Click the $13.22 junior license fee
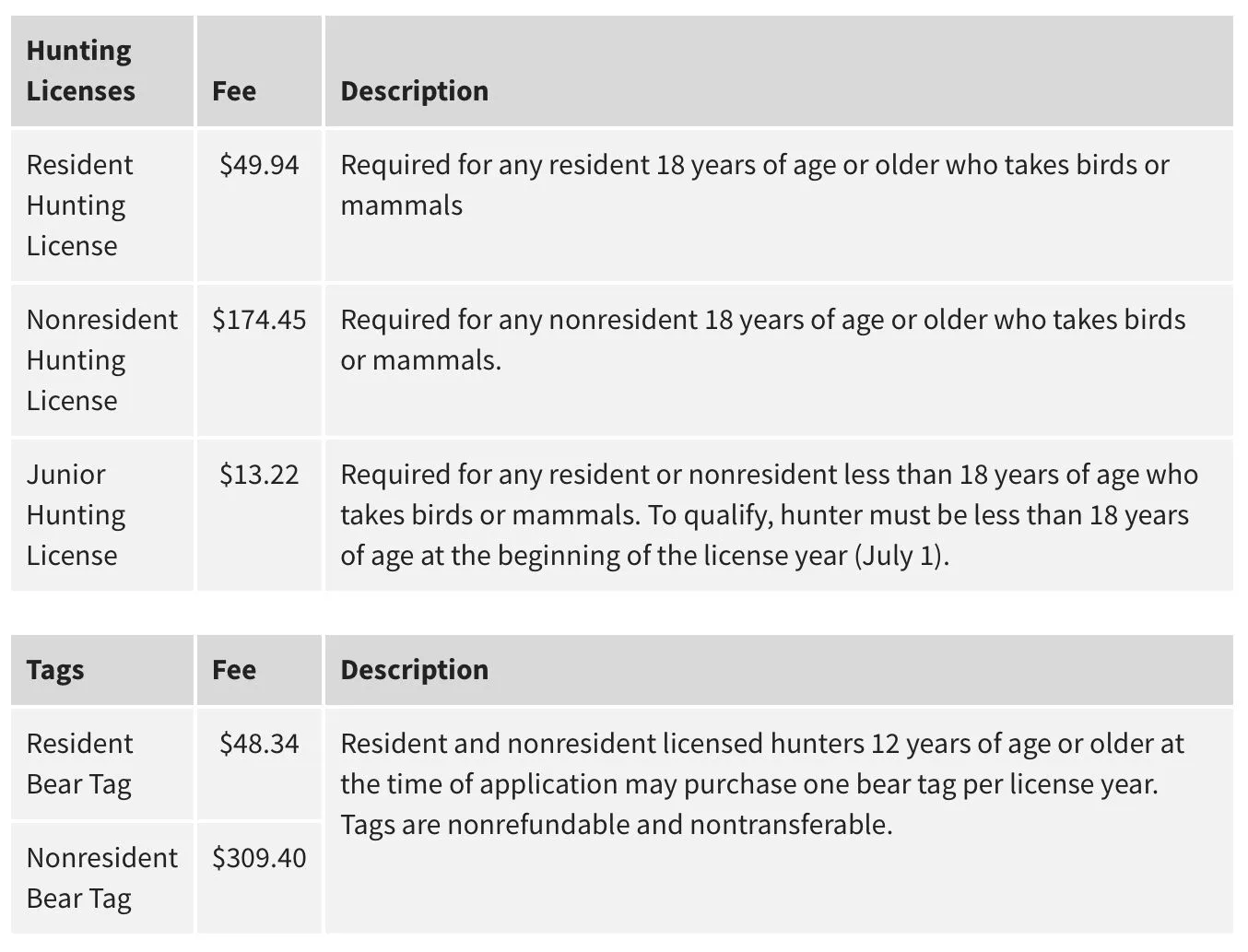The width and height of the screenshot is (1248, 952). click(259, 475)
